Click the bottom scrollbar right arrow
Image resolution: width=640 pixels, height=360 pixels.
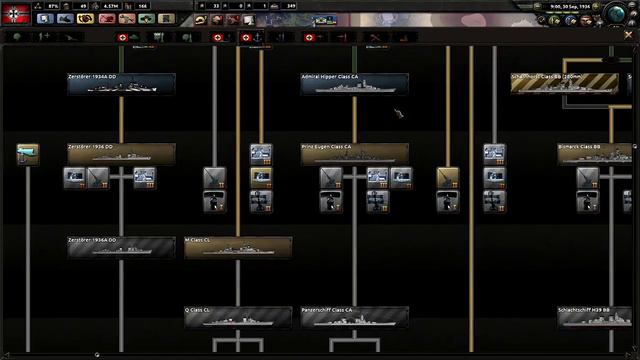tap(628, 355)
